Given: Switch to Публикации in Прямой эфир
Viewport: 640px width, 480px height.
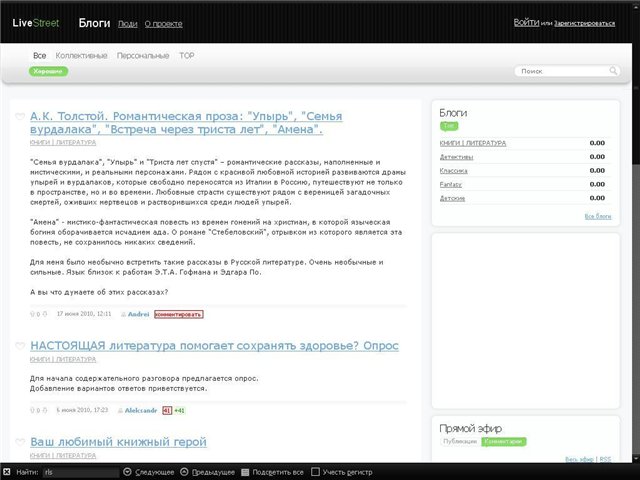Looking at the screenshot, I should point(460,442).
